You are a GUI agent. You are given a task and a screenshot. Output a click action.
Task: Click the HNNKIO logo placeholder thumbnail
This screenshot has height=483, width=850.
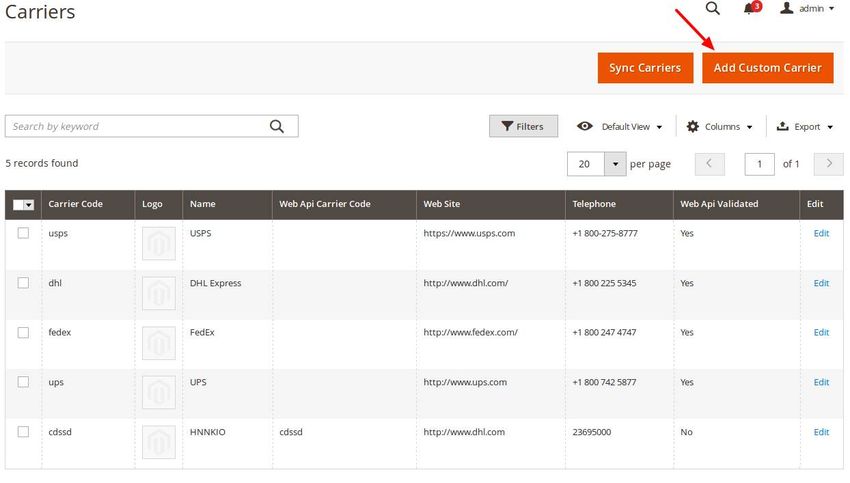159,442
